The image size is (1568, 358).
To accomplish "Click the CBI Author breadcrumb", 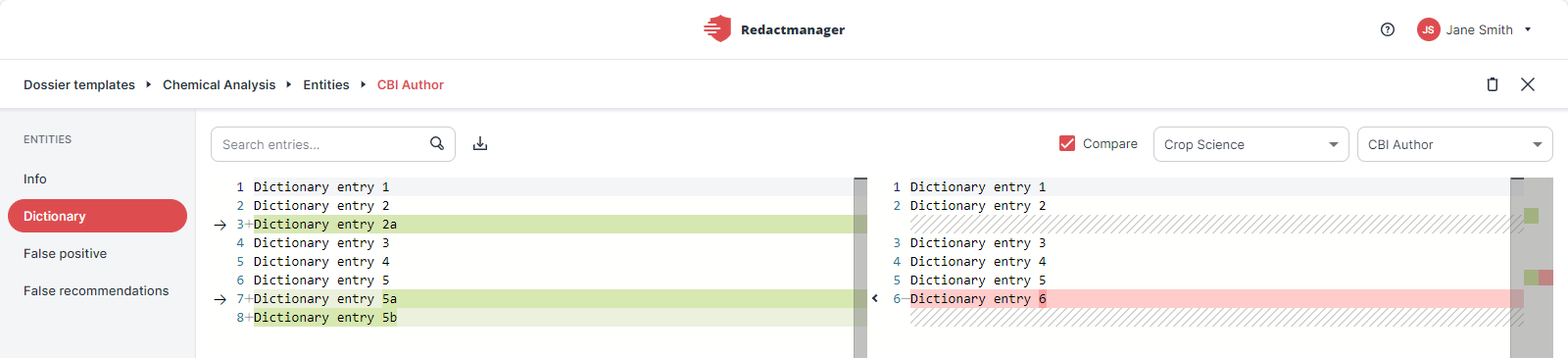I will 411,84.
